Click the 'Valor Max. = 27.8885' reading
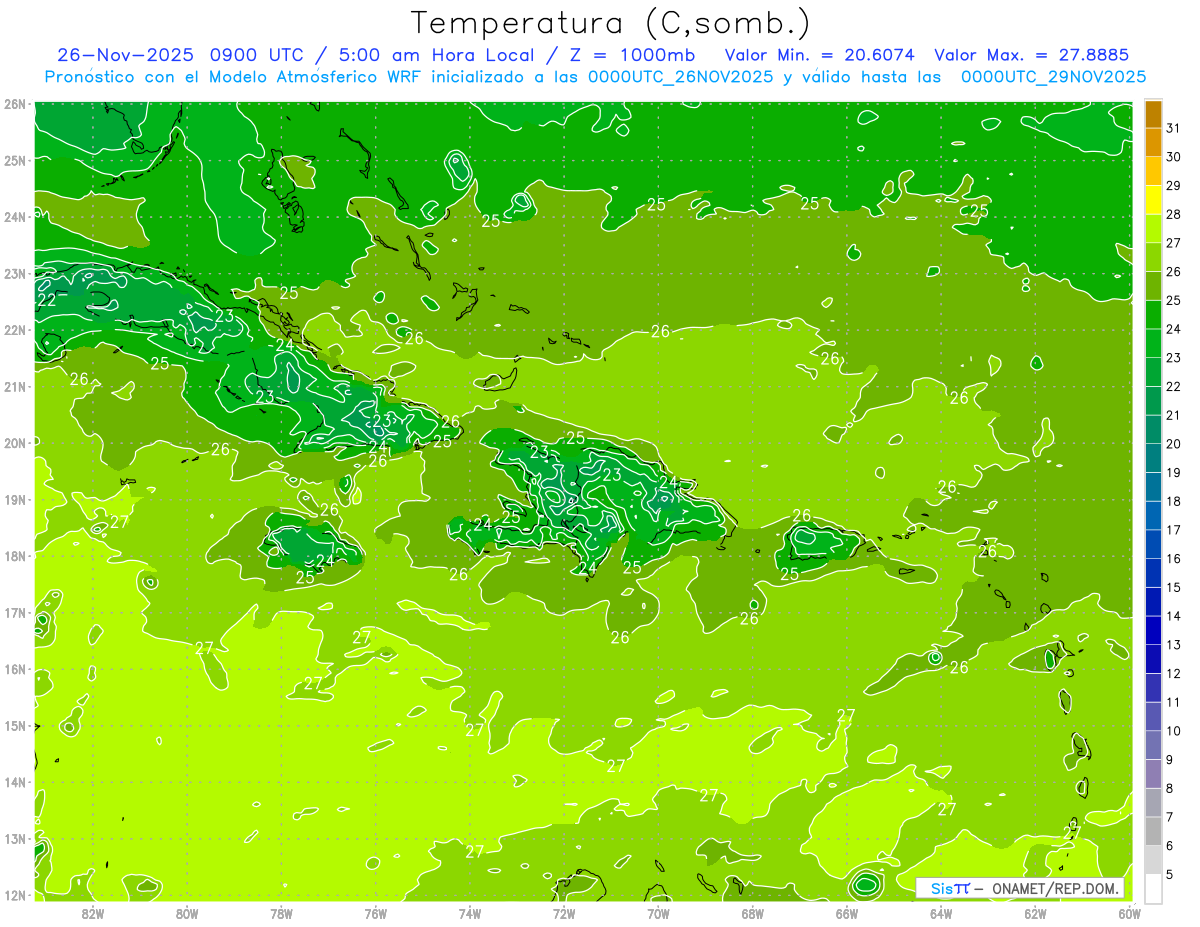The image size is (1200, 927). click(1032, 55)
